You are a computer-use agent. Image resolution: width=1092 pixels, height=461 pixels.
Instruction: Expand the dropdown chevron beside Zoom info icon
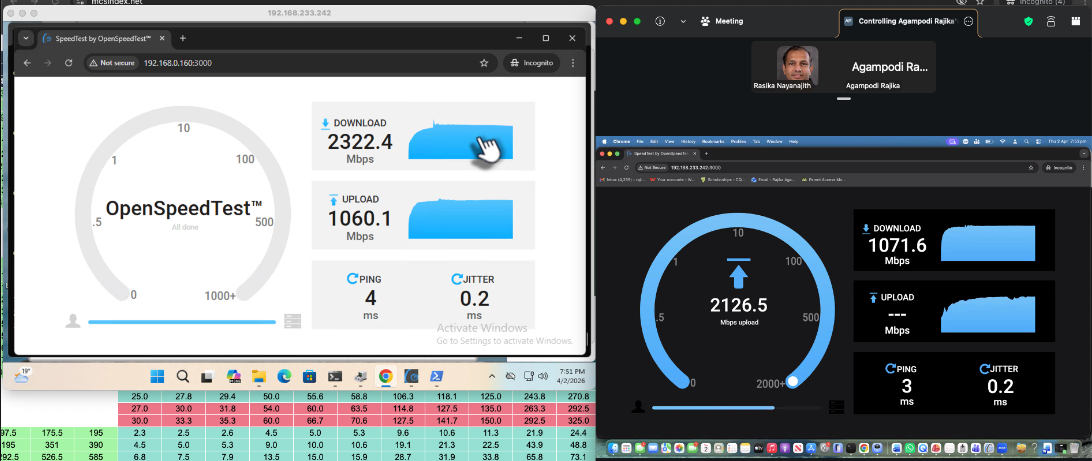(683, 21)
